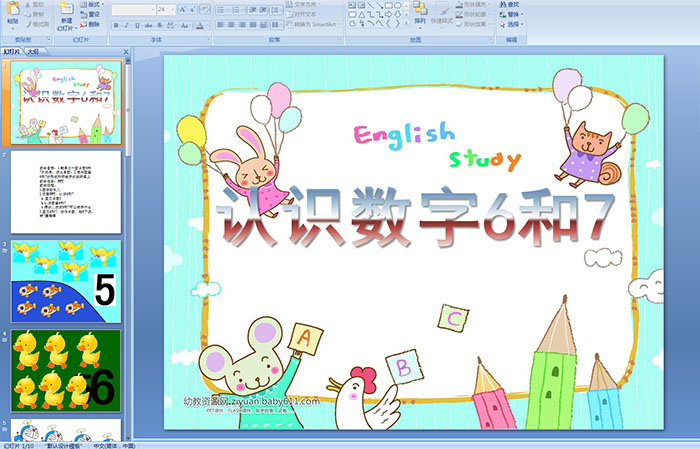This screenshot has height=449, width=700.
Task: Click the Copy icon in clipboard group
Action: click(29, 14)
